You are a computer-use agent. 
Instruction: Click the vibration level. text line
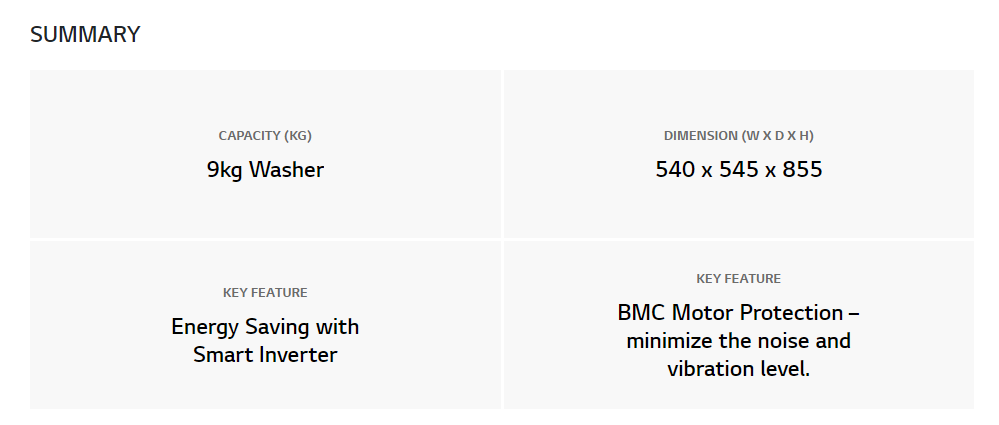pos(738,369)
